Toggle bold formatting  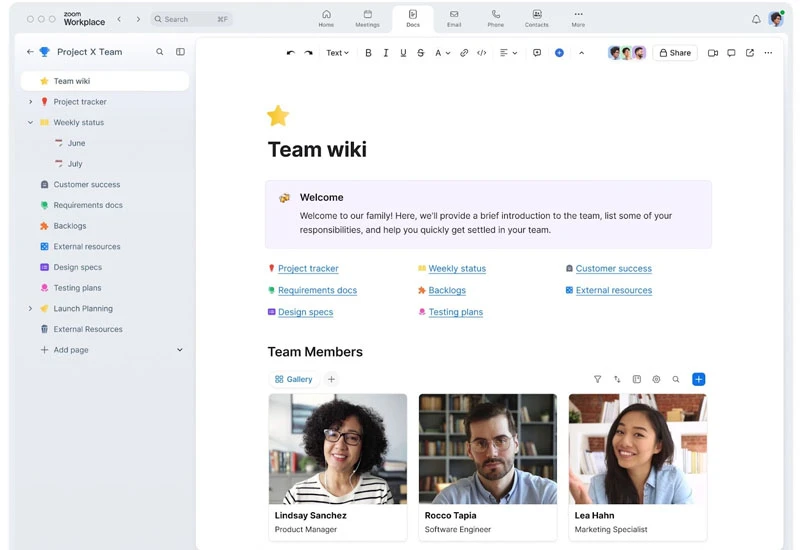[x=368, y=53]
